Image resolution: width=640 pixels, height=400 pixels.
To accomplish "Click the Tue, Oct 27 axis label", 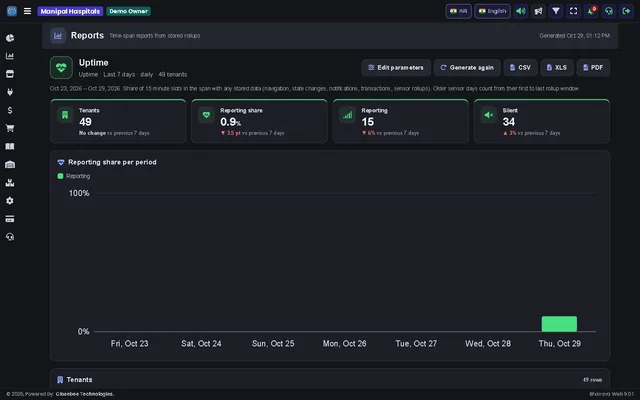I will coord(416,344).
